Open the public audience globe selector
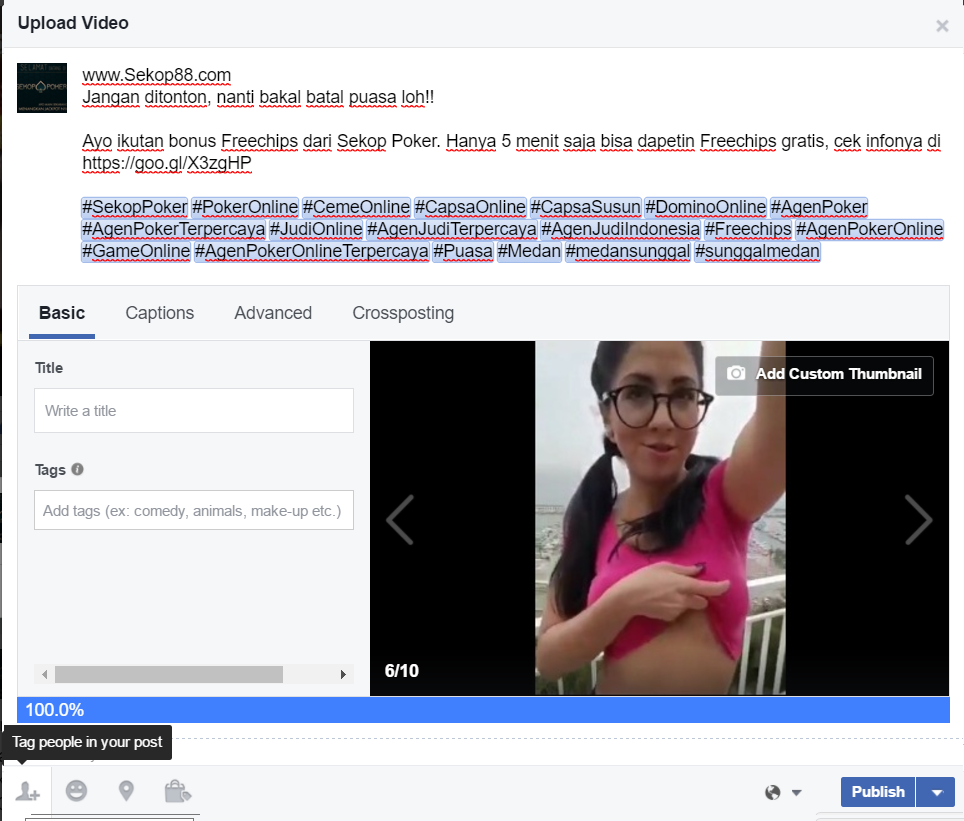 tap(783, 792)
